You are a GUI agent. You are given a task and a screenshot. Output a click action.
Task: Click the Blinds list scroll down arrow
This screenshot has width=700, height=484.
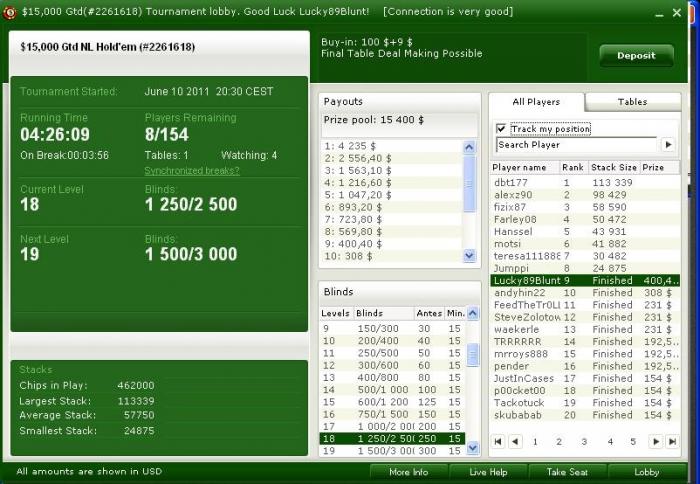(473, 448)
